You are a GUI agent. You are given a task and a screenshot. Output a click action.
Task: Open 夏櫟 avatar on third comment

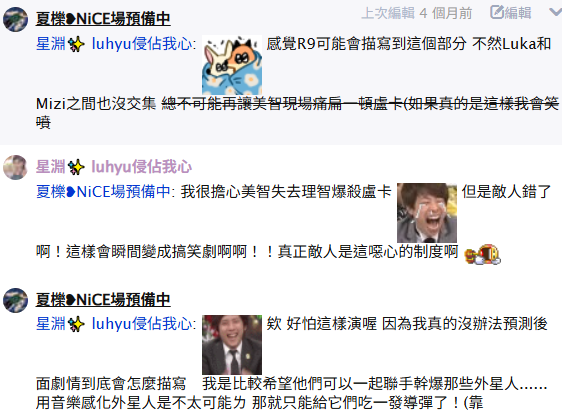click(15, 300)
